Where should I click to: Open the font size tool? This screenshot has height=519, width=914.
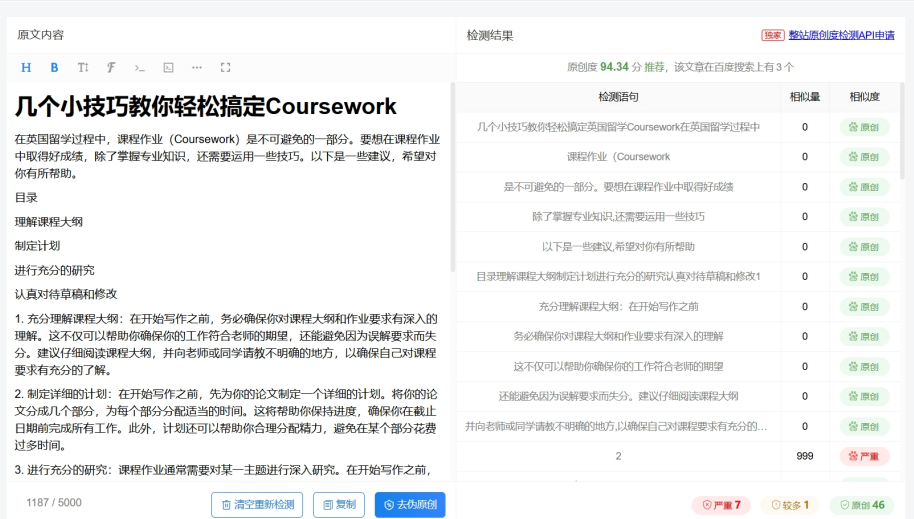click(x=83, y=68)
